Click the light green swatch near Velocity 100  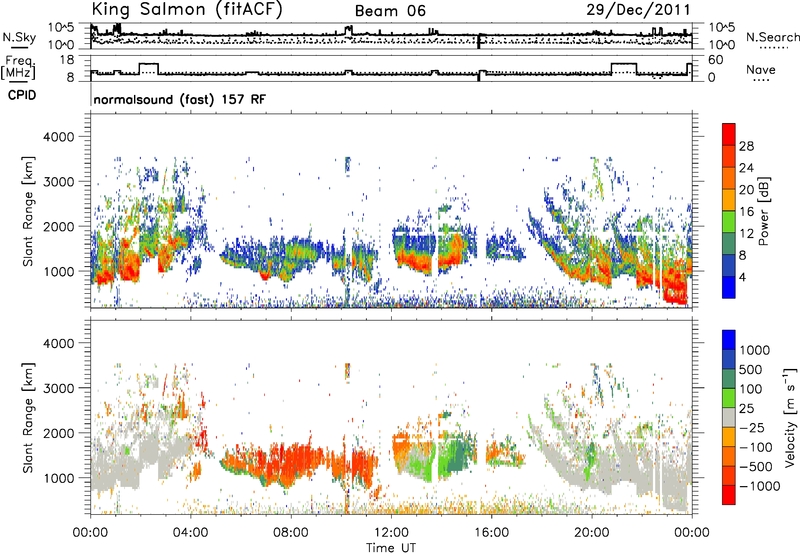coord(729,398)
